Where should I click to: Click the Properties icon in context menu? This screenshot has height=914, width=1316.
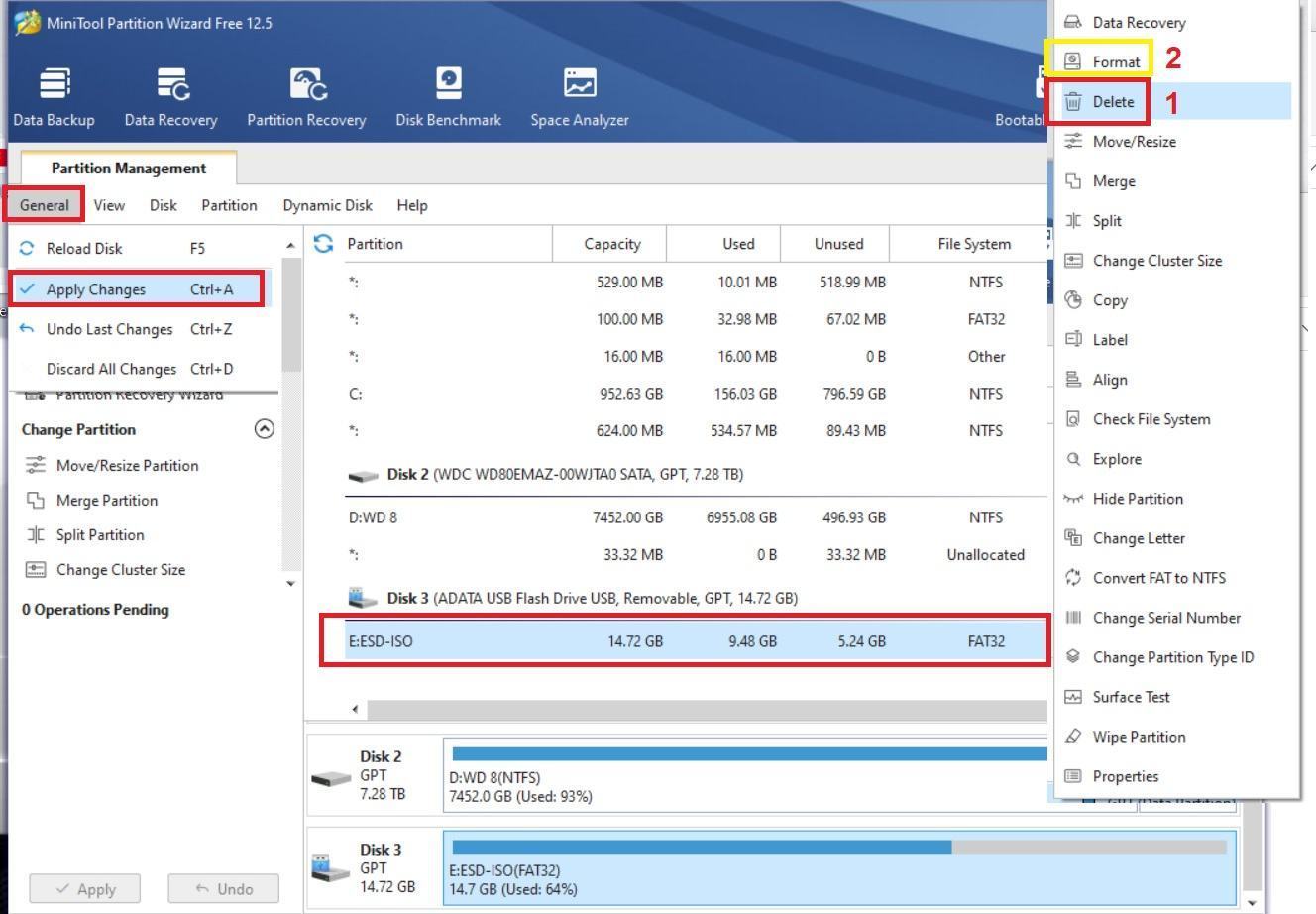coord(1073,775)
